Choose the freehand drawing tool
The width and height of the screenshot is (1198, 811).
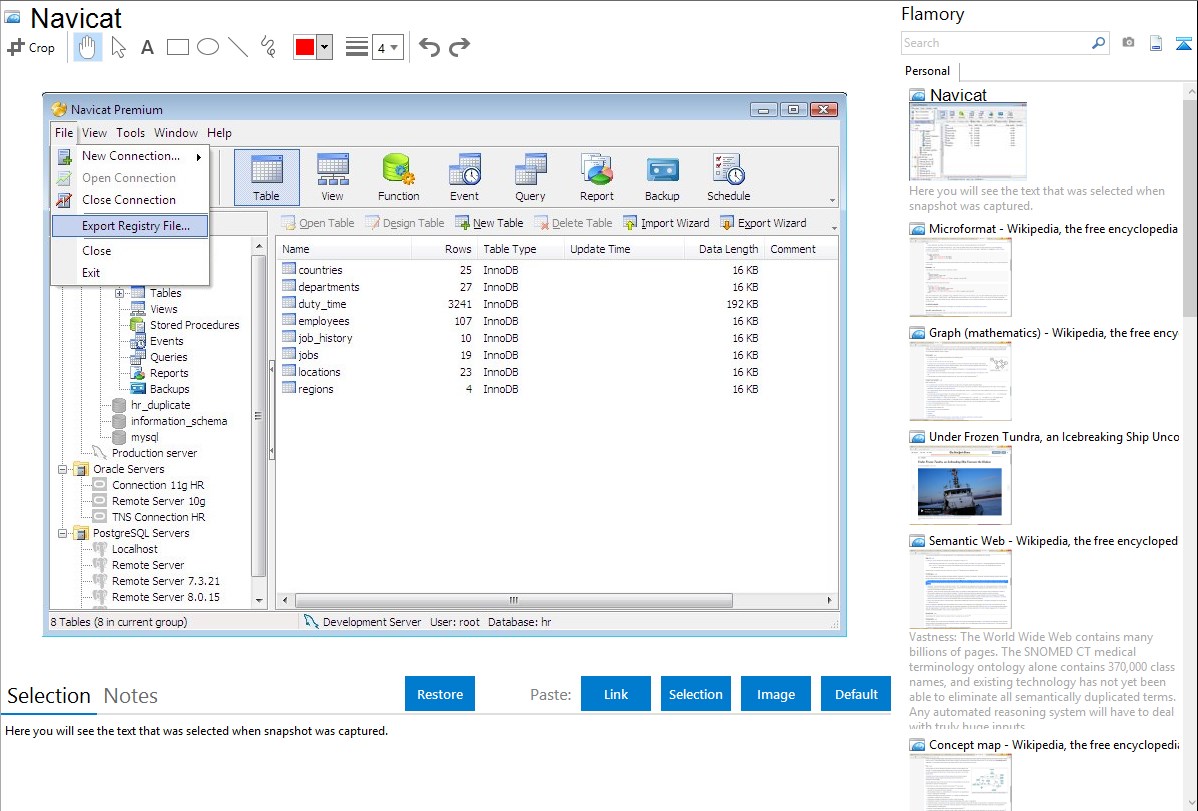268,47
